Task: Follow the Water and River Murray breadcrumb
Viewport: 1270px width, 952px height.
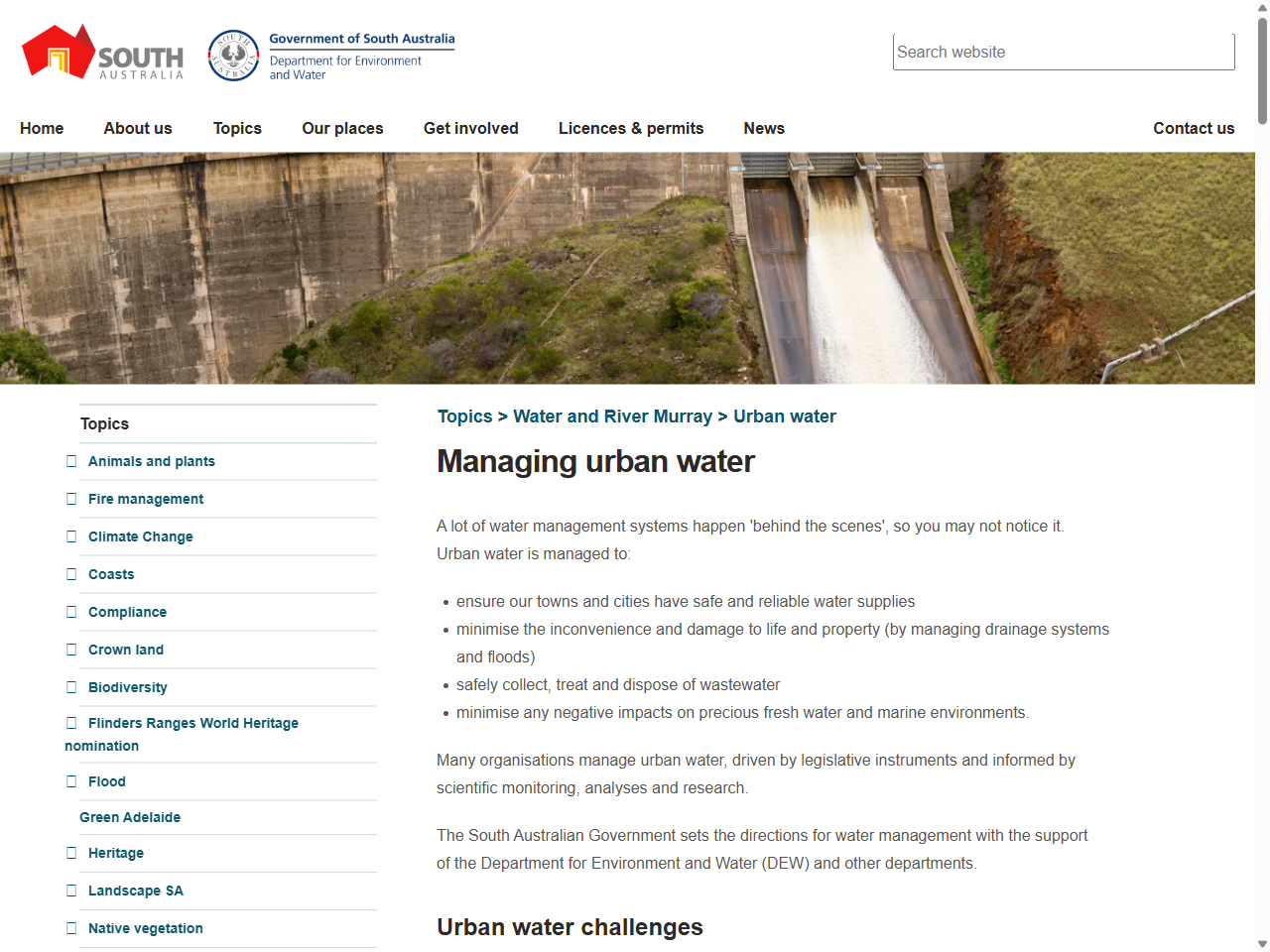Action: 612,416
